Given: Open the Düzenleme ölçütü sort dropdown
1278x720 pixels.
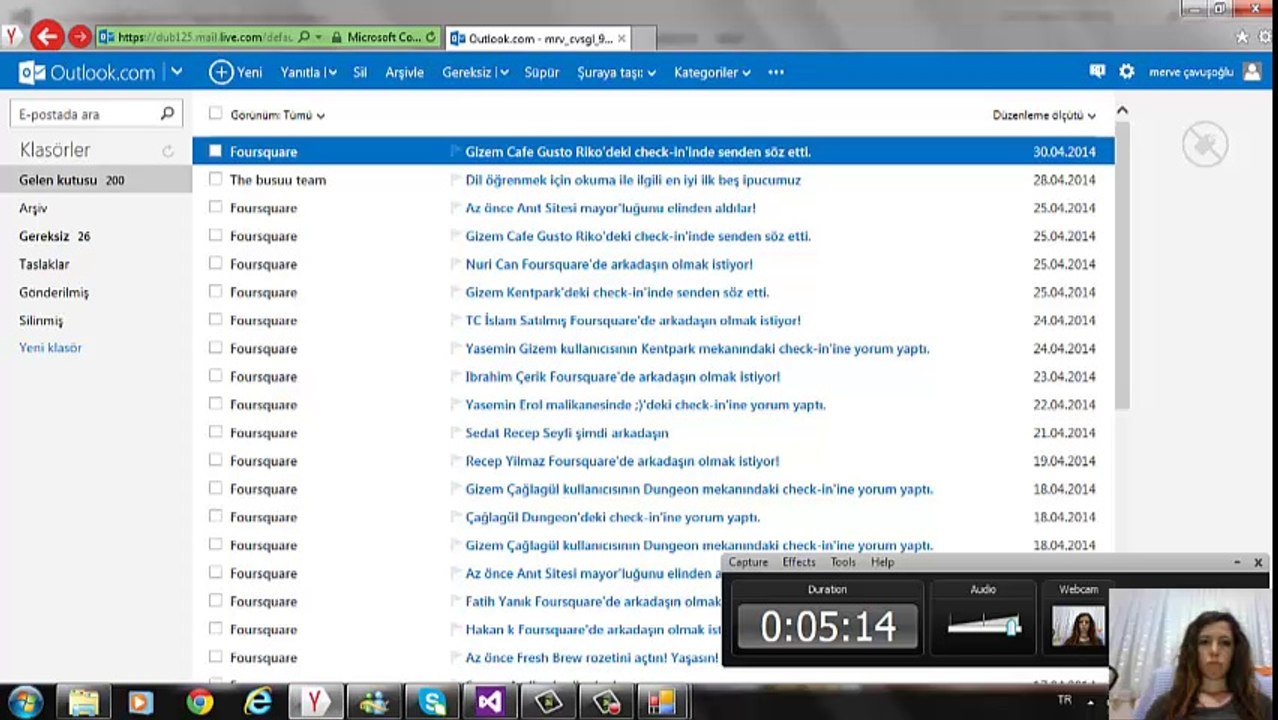Looking at the screenshot, I should 1044,115.
